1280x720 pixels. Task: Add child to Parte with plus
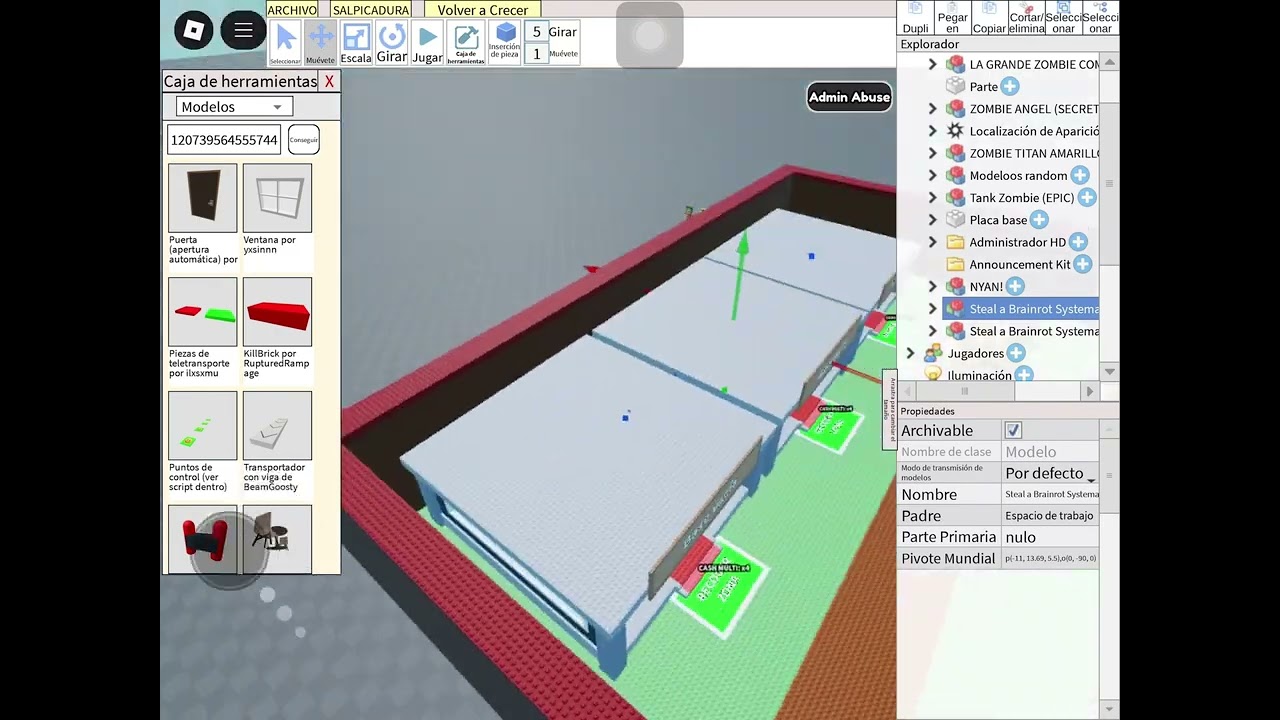pyautogui.click(x=1010, y=87)
